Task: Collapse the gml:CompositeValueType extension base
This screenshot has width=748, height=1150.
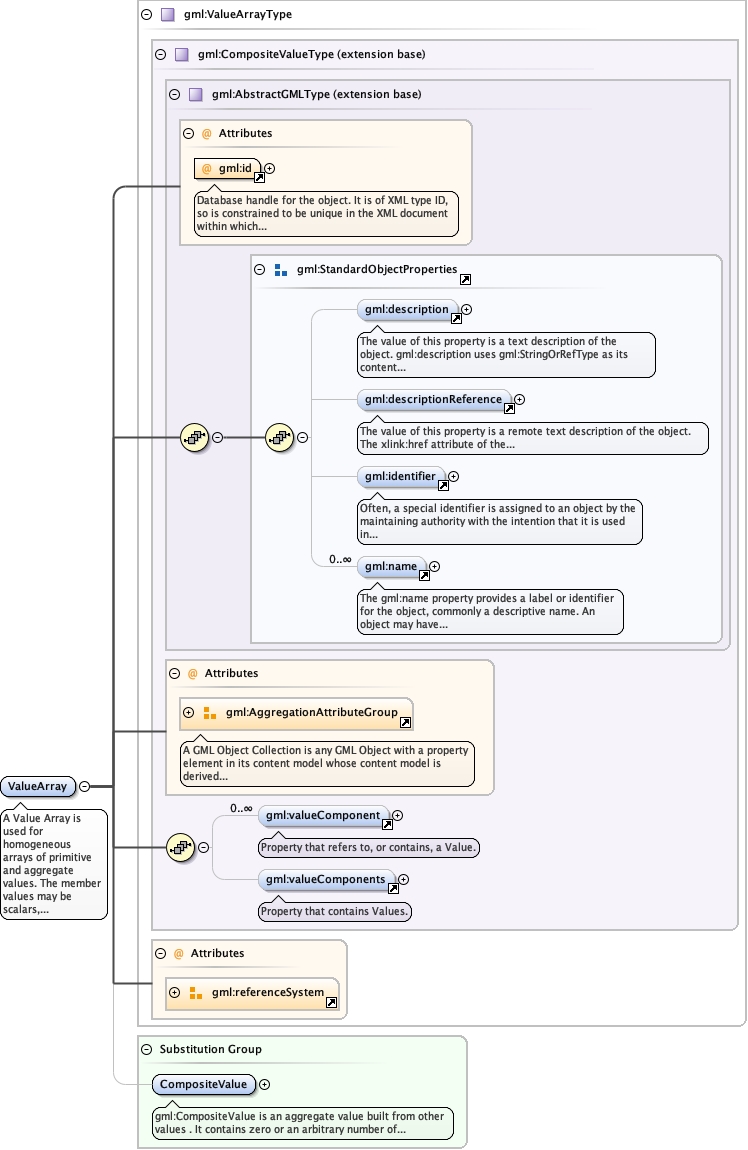Action: pyautogui.click(x=160, y=54)
